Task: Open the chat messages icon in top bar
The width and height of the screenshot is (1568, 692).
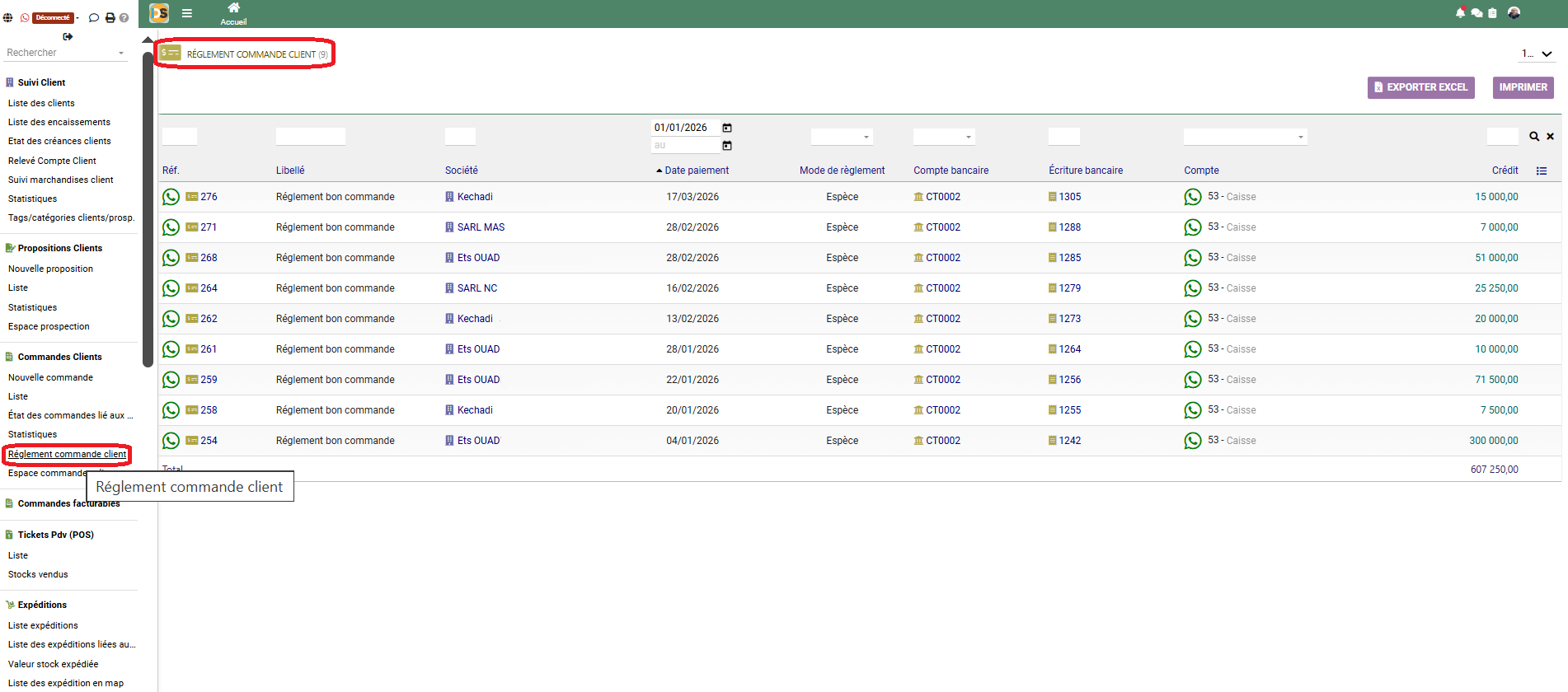Action: pyautogui.click(x=1476, y=13)
